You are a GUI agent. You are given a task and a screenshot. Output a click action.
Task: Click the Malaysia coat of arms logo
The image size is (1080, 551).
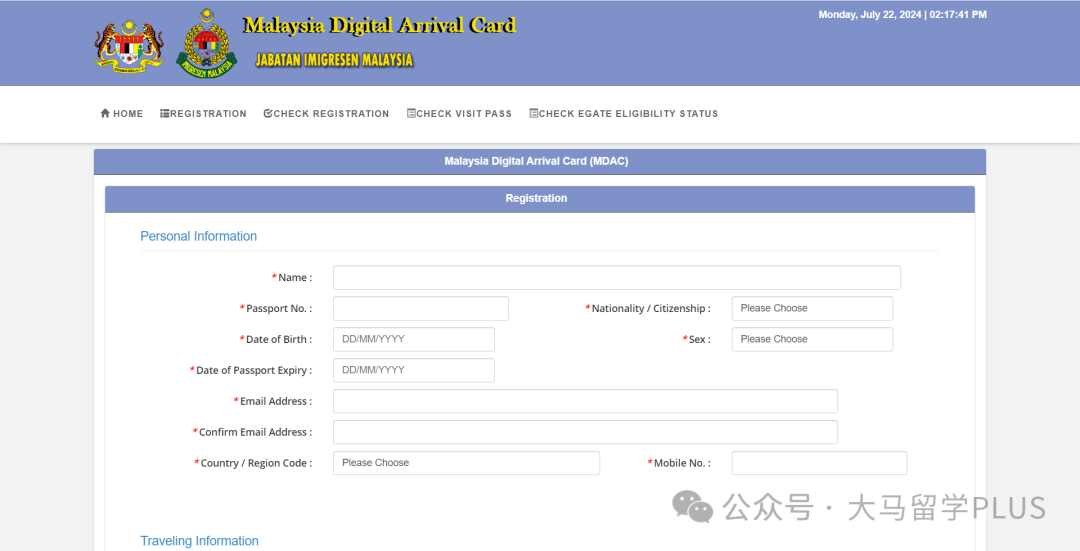129,47
